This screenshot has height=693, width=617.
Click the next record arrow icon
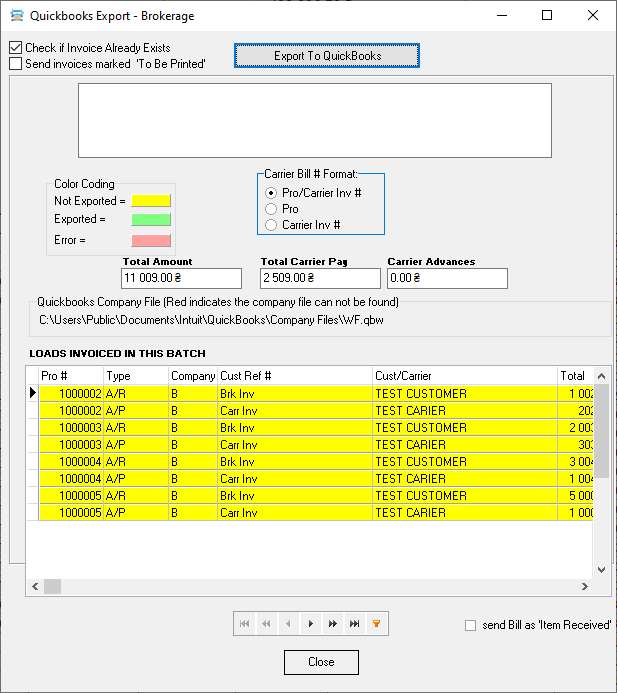pos(310,623)
